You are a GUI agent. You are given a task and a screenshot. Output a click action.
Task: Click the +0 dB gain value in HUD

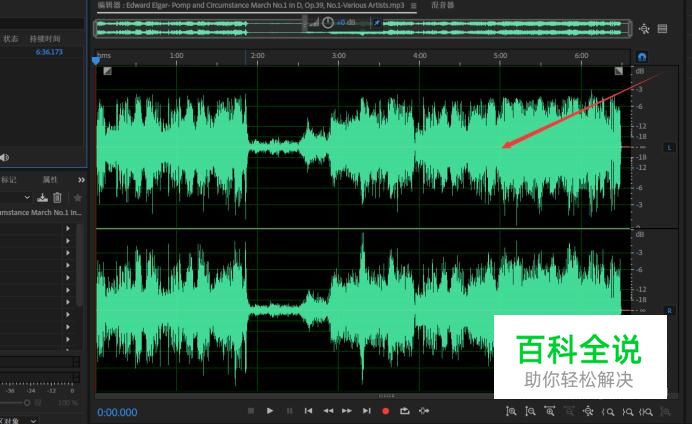tap(346, 22)
